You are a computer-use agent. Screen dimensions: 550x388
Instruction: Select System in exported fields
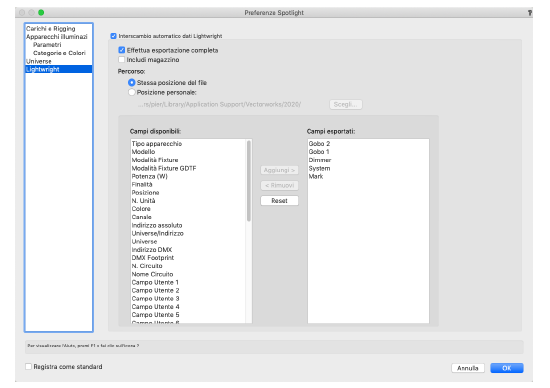click(368, 168)
